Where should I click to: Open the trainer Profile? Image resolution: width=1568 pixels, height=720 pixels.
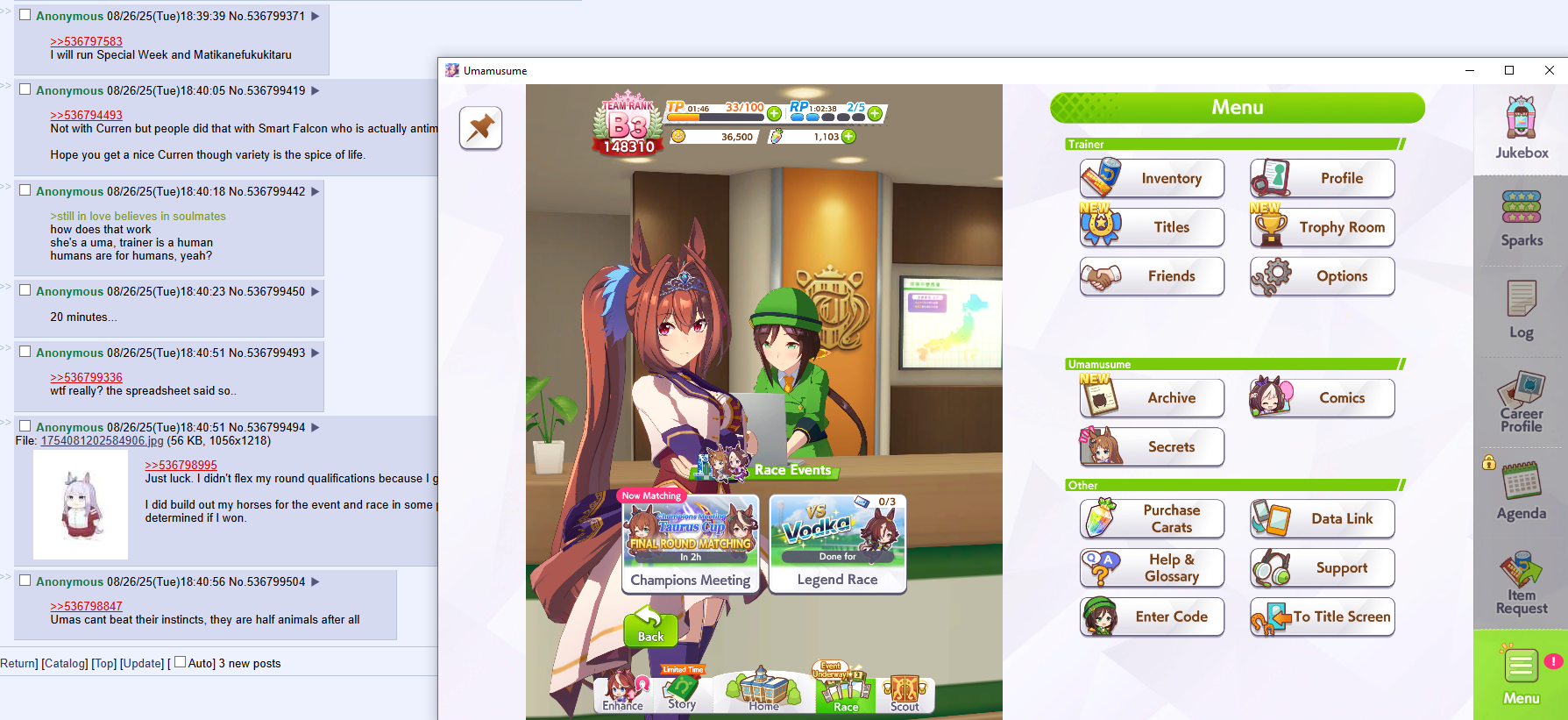pyautogui.click(x=1322, y=178)
